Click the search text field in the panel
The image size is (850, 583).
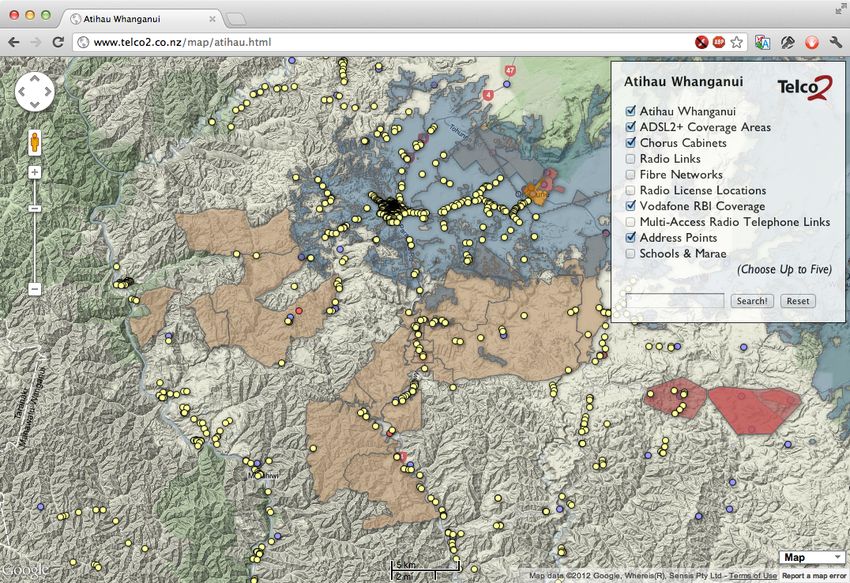[x=673, y=301]
